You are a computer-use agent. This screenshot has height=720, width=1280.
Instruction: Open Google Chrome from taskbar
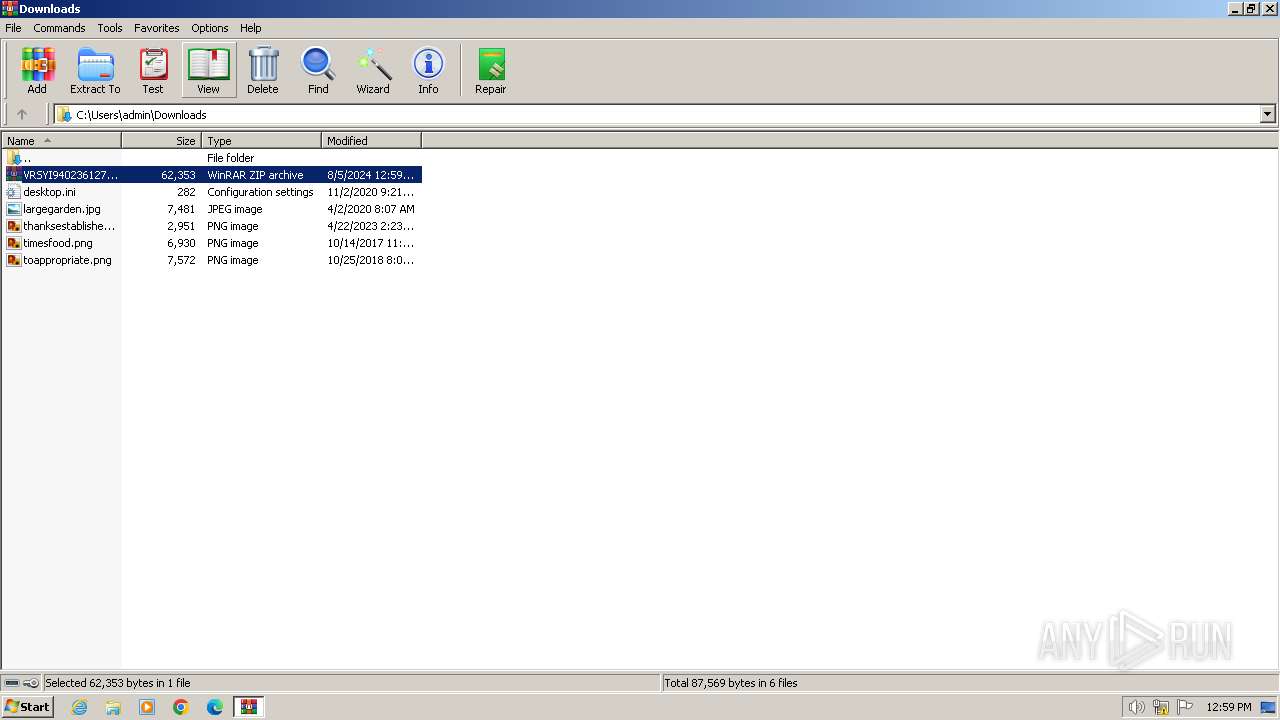coord(181,707)
